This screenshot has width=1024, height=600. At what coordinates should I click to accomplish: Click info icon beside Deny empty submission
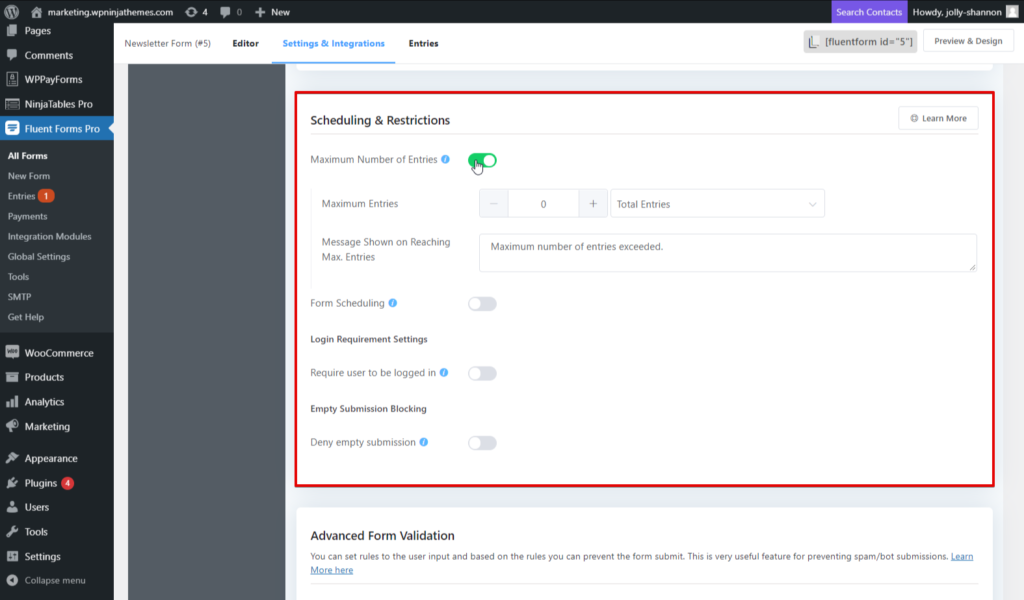pos(424,442)
